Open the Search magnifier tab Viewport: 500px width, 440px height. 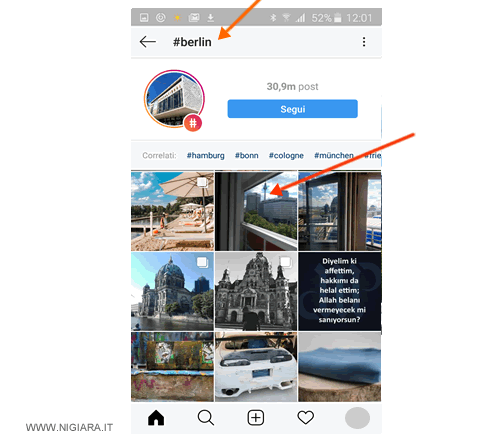[x=206, y=418]
